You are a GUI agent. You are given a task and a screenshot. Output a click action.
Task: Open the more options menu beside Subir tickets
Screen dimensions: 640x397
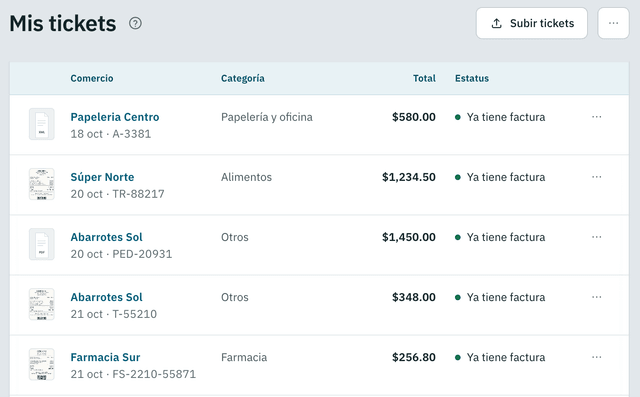pos(613,23)
